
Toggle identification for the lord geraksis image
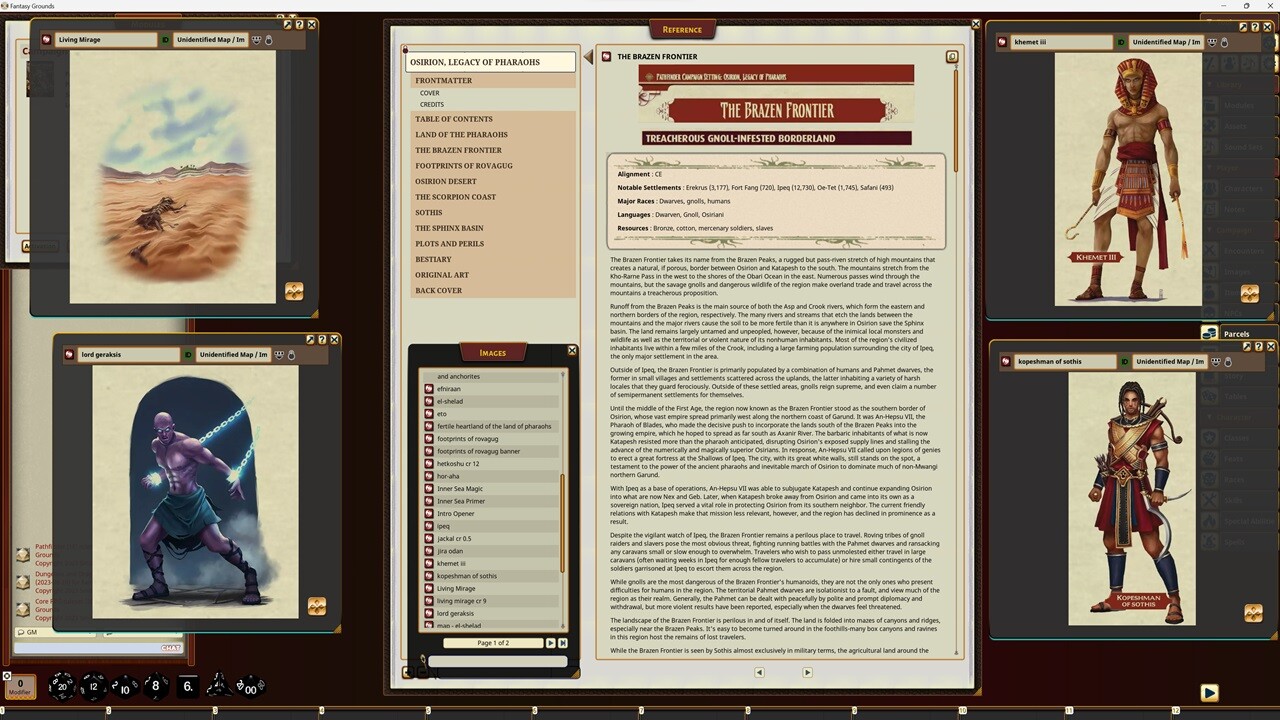[186, 354]
